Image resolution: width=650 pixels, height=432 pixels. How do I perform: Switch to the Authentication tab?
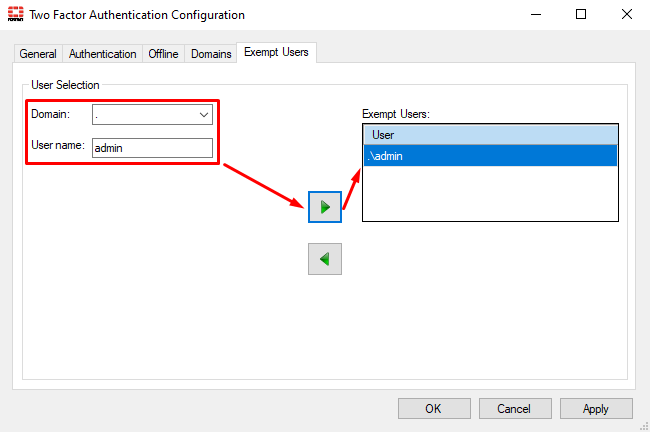102,54
